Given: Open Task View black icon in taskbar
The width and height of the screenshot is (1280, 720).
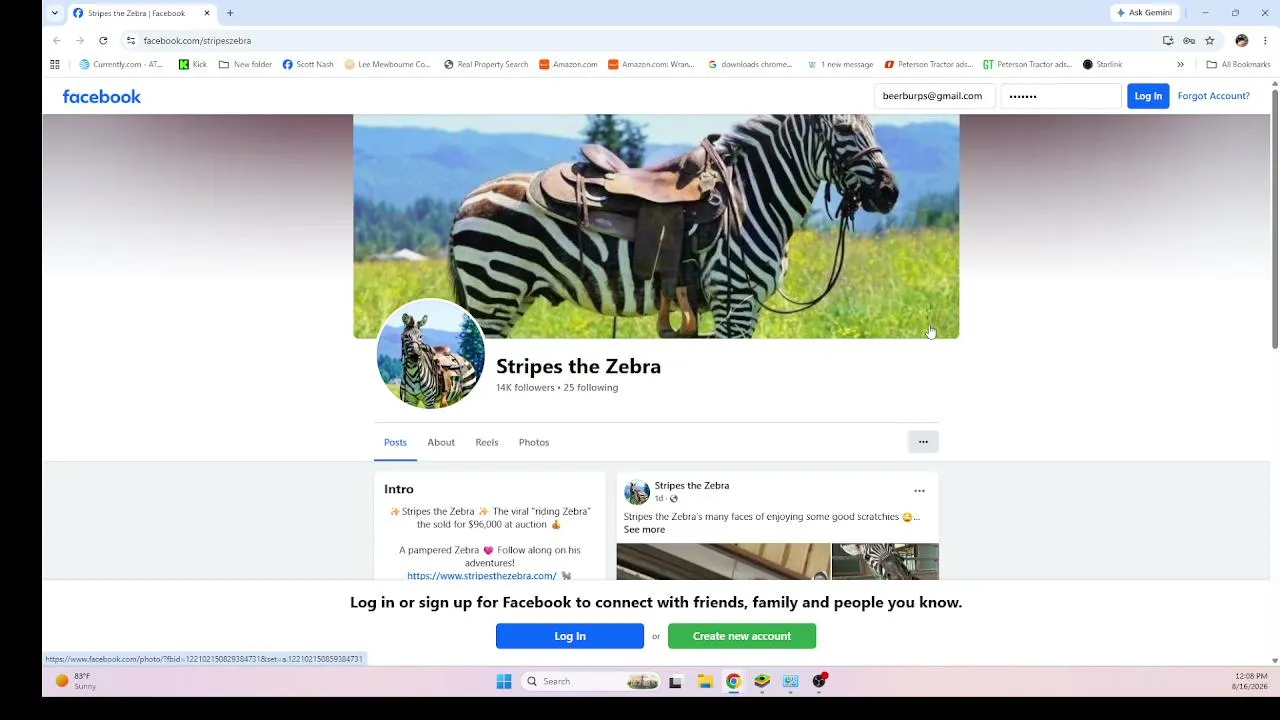Looking at the screenshot, I should [675, 682].
